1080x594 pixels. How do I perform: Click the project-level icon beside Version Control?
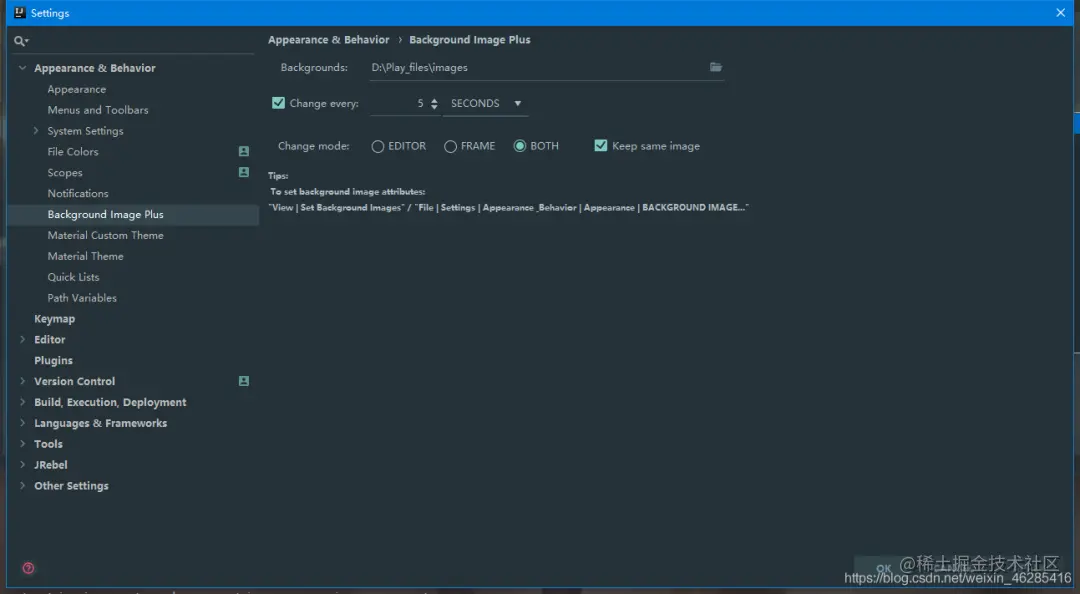tap(244, 381)
